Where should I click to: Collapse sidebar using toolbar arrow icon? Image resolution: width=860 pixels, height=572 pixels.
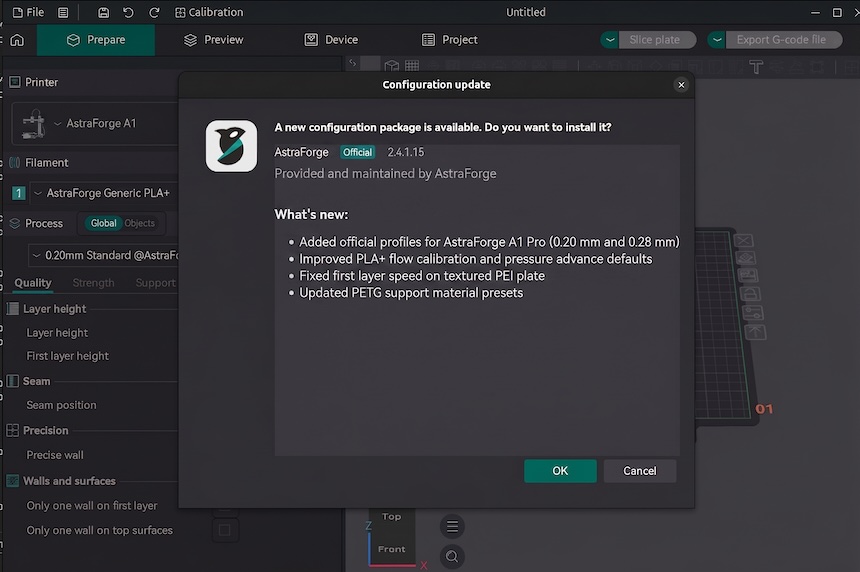coord(353,64)
